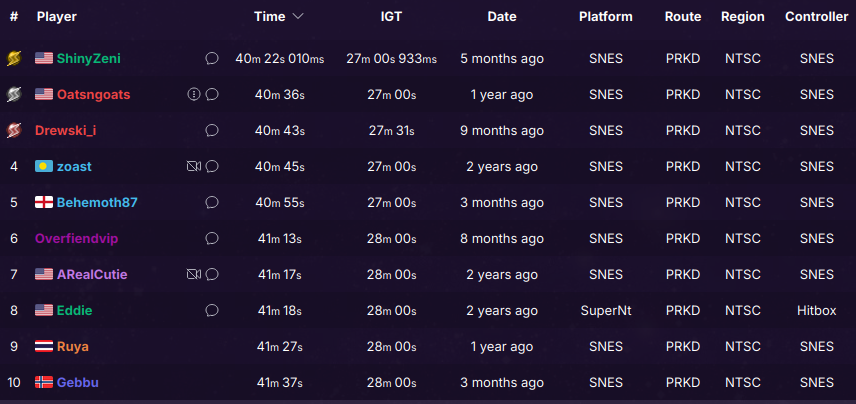Click the no-video icon next to zoast

click(193, 167)
